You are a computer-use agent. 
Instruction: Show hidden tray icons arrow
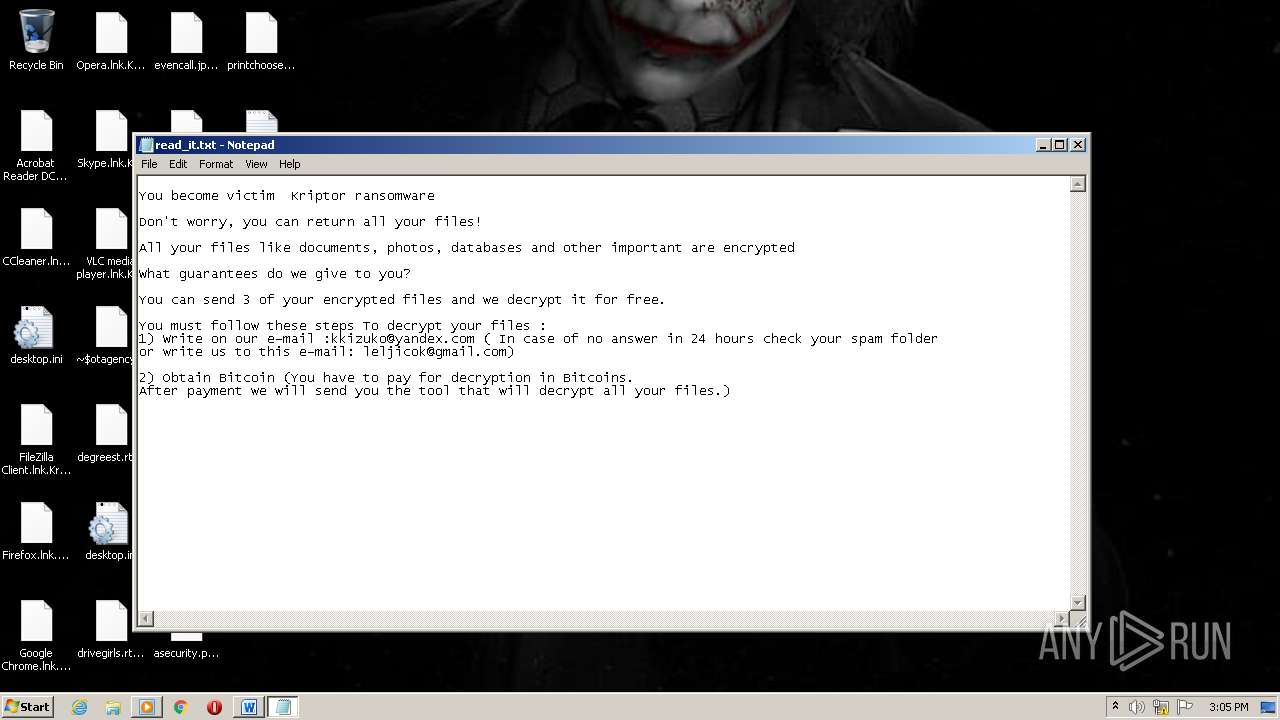[1115, 707]
